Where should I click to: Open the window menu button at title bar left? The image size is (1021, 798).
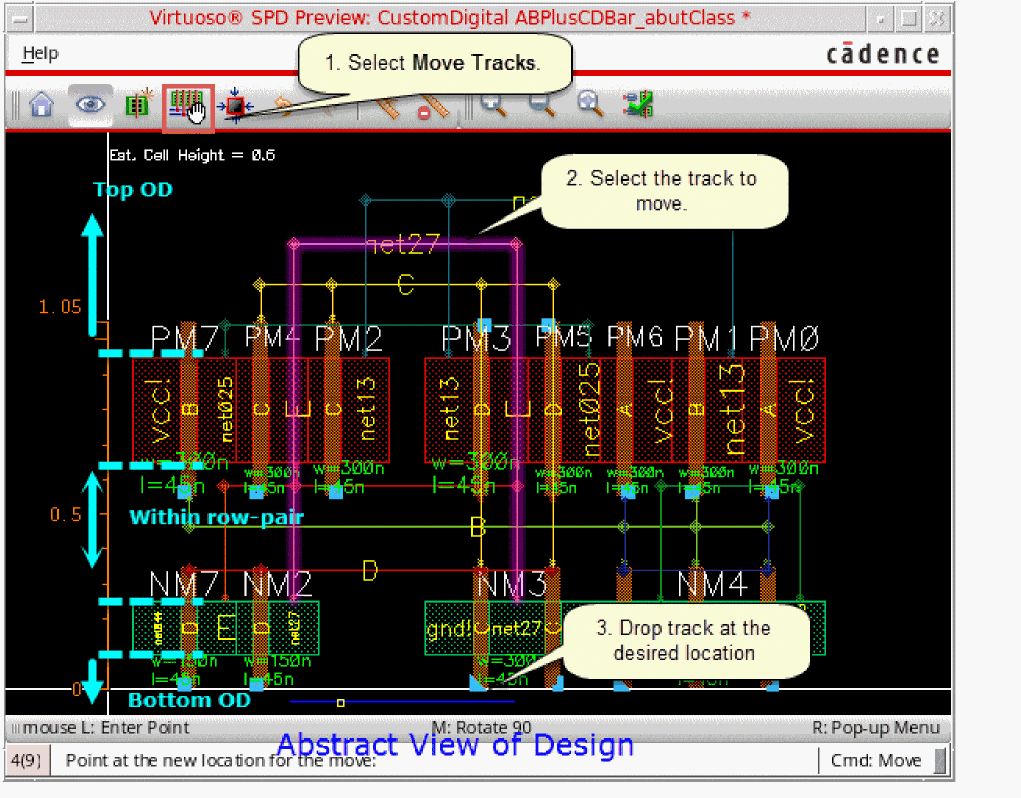click(20, 19)
